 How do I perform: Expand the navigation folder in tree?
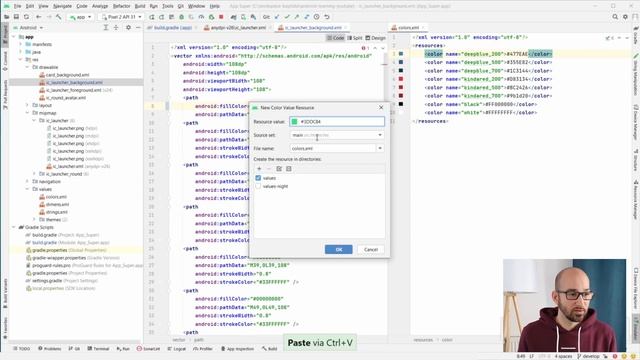tap(27, 182)
